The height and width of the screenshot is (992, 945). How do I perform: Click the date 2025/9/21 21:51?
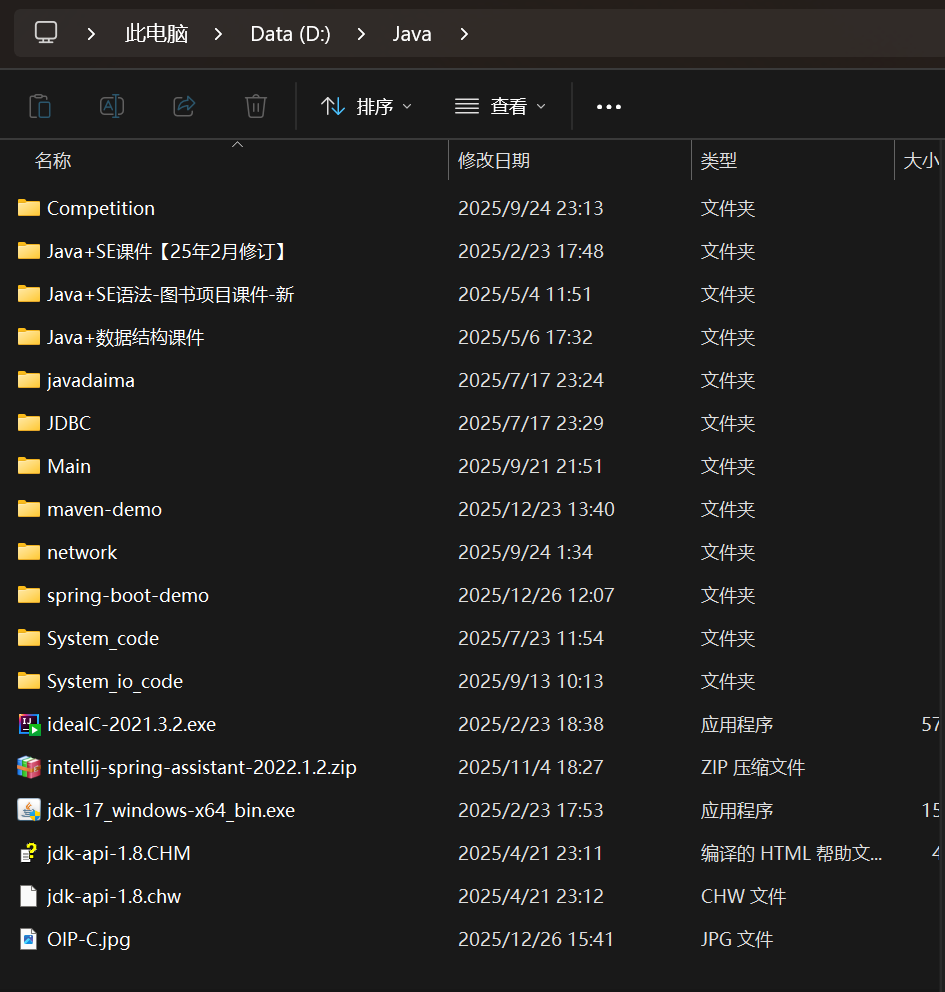coord(530,466)
